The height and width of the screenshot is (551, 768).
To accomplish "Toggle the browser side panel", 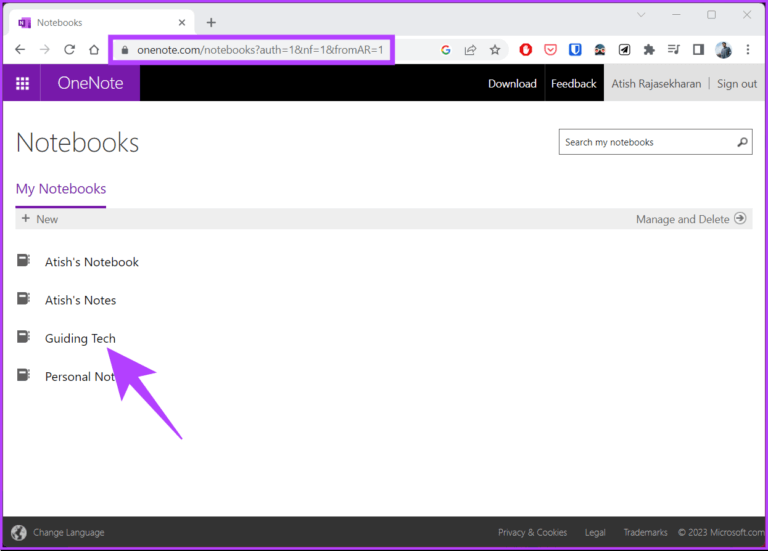I will click(x=698, y=49).
